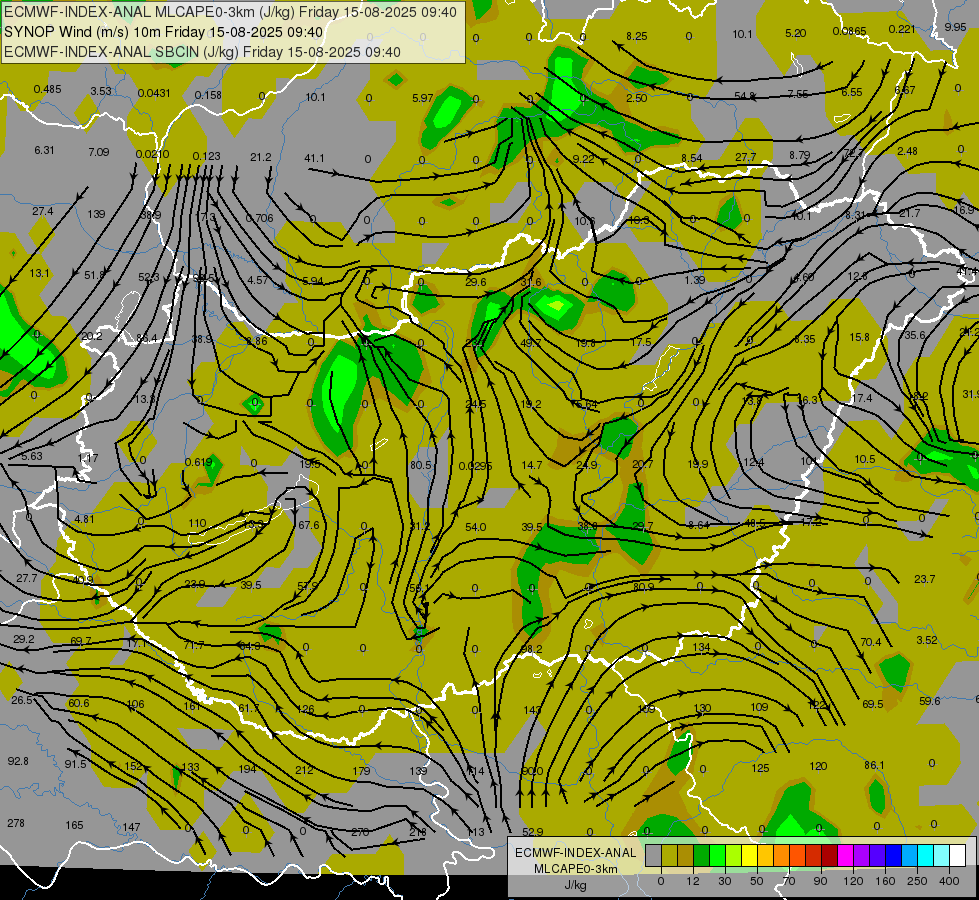Click the map value '4.81'
979x900 pixels.
(84, 519)
